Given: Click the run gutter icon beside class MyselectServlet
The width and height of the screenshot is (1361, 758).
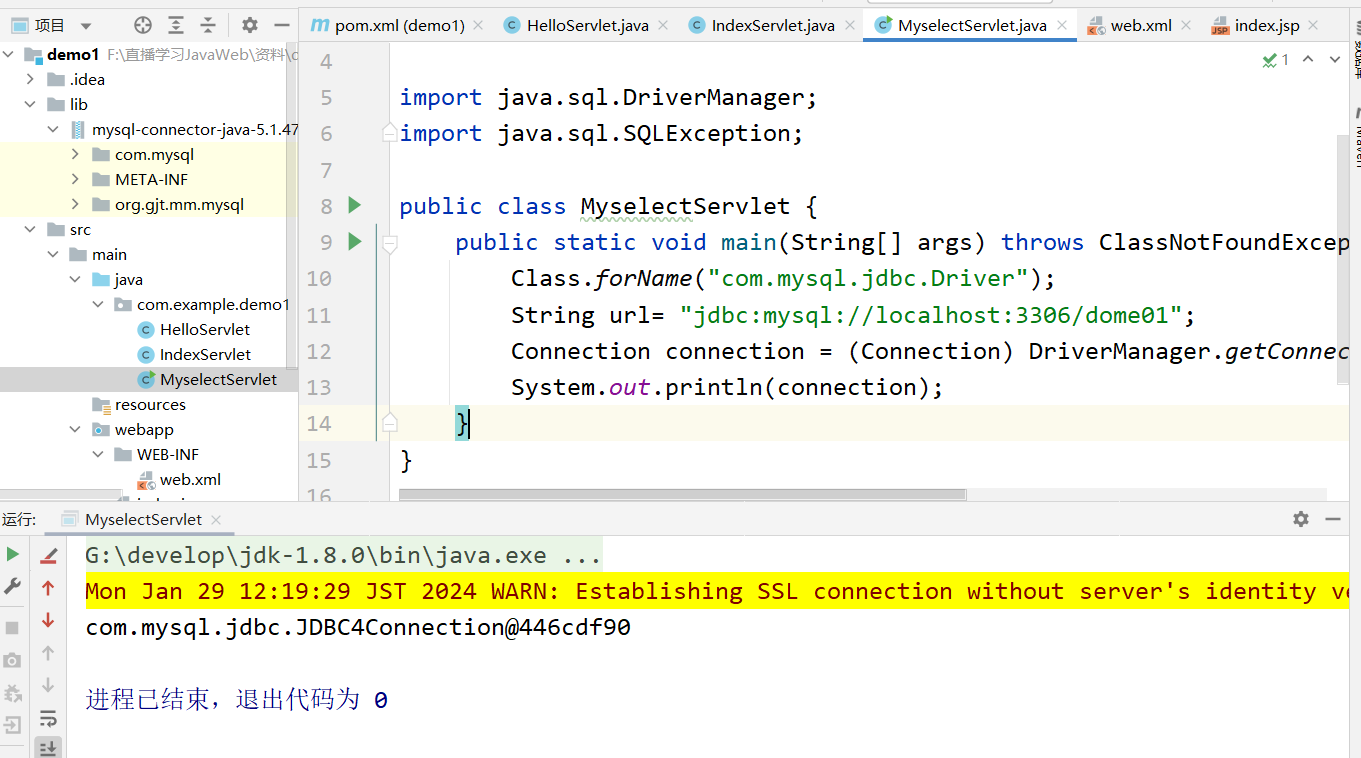Looking at the screenshot, I should pyautogui.click(x=354, y=205).
